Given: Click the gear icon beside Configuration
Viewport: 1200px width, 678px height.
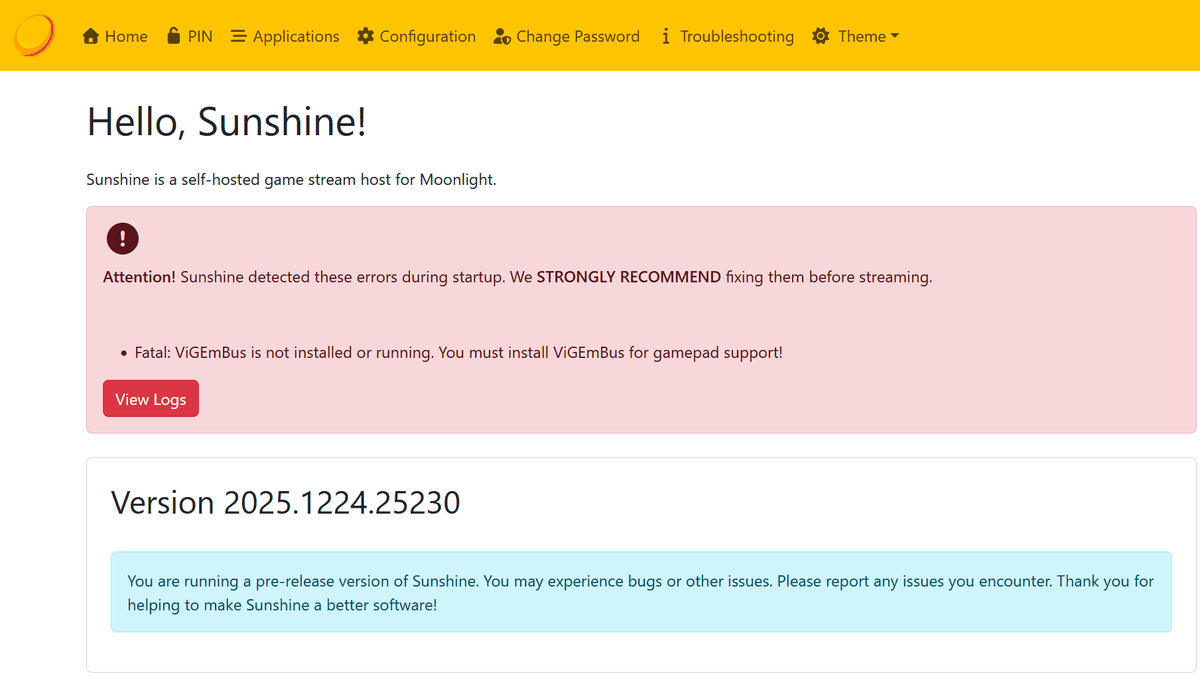Looking at the screenshot, I should (365, 37).
